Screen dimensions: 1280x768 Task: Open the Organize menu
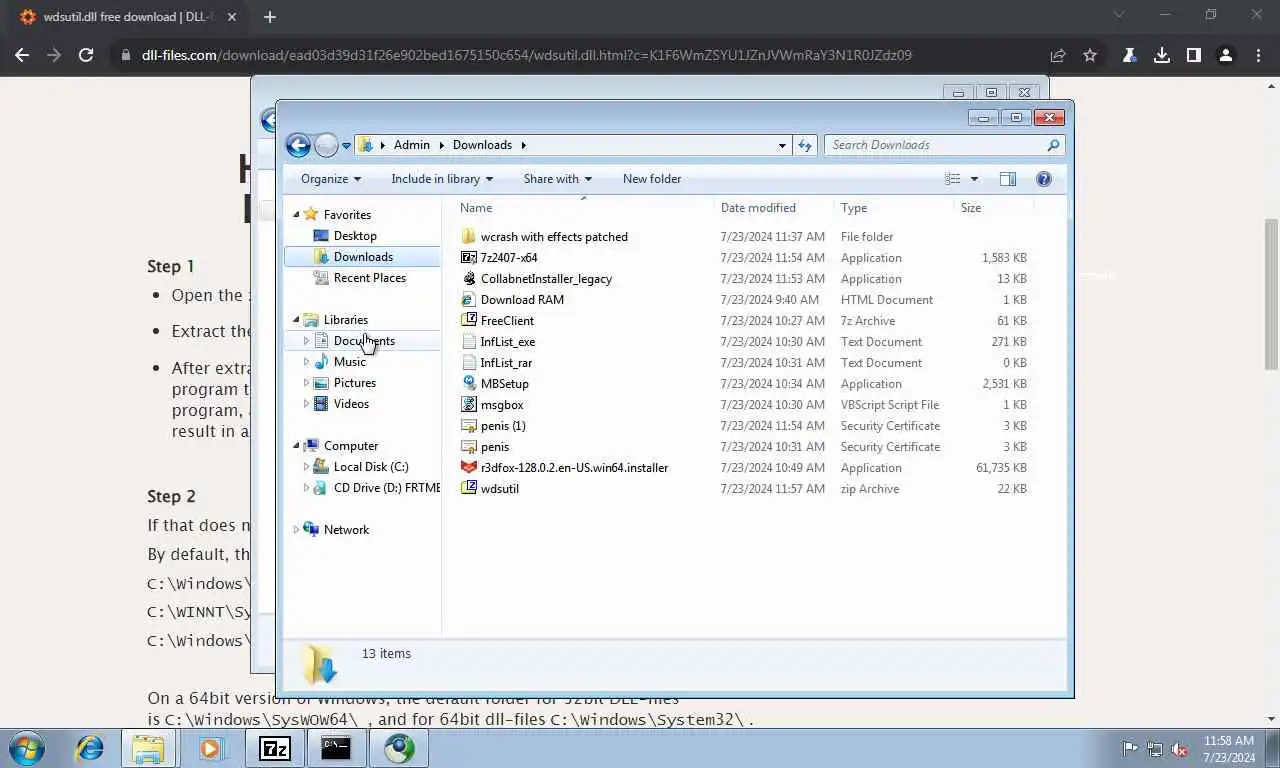coord(331,179)
